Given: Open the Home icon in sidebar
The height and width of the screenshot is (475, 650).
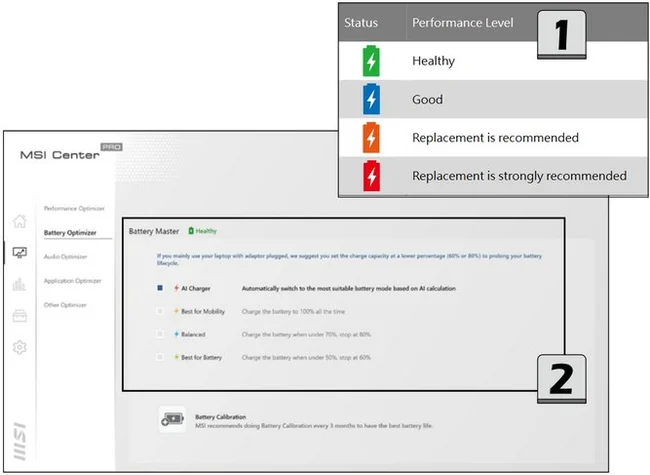Looking at the screenshot, I should [x=19, y=221].
